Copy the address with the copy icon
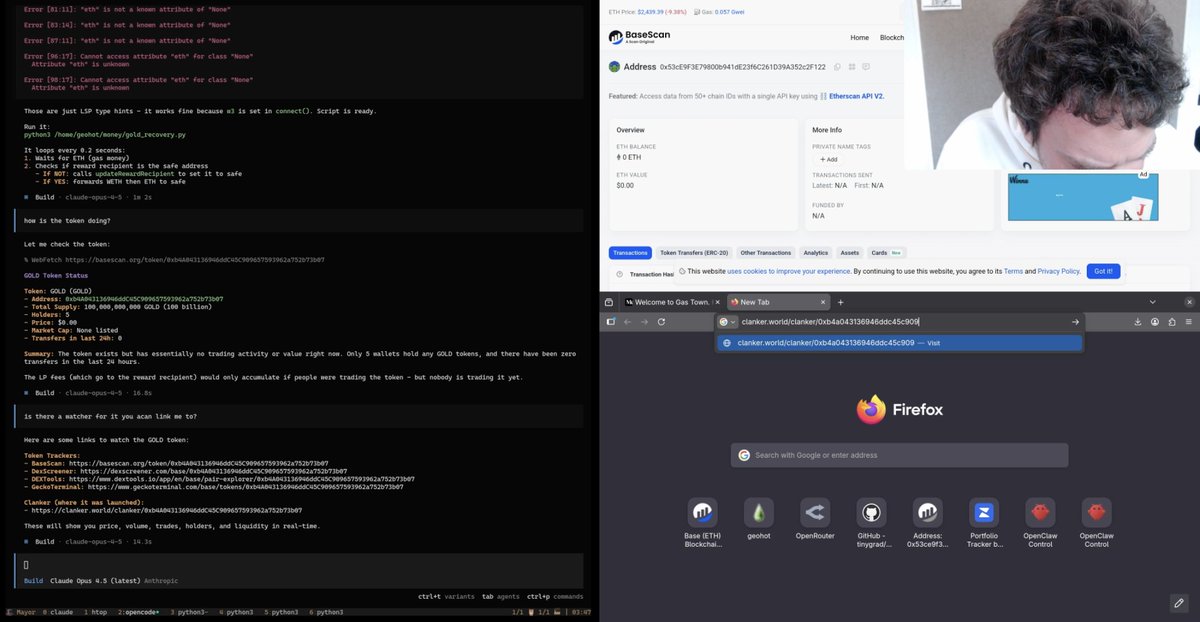 (x=835, y=67)
